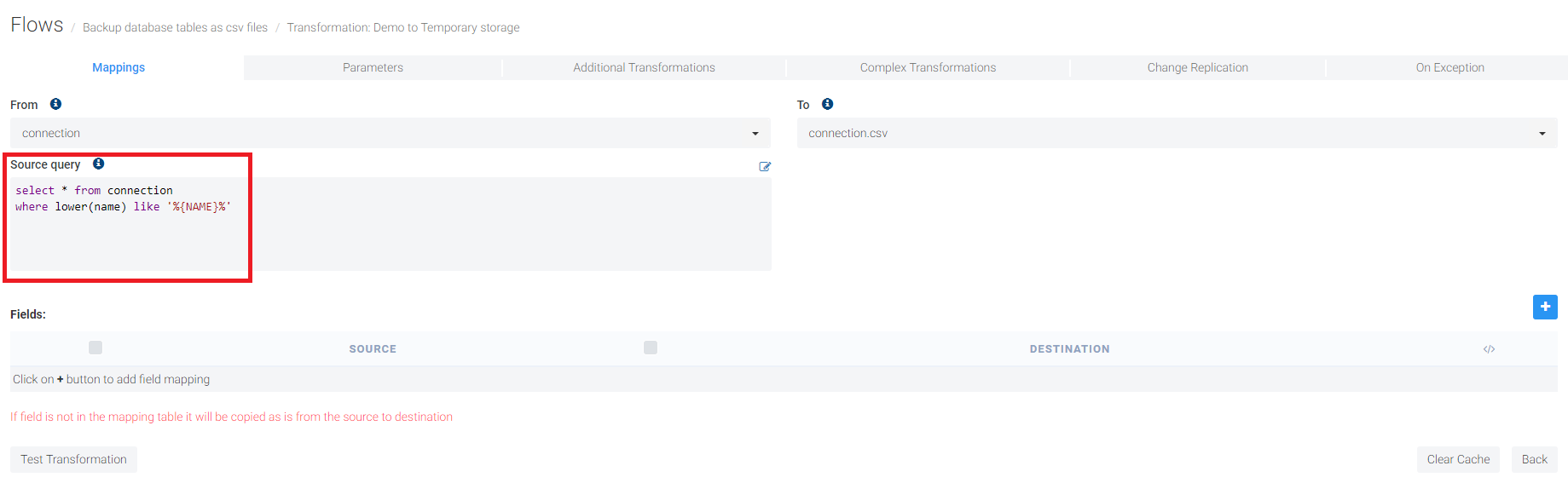The width and height of the screenshot is (1568, 483).
Task: Click the info icon next to To
Action: pos(827,104)
